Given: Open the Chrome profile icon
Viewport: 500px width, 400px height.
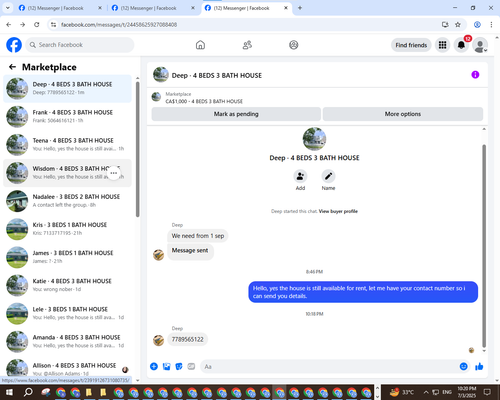Looking at the screenshot, I should (x=477, y=25).
